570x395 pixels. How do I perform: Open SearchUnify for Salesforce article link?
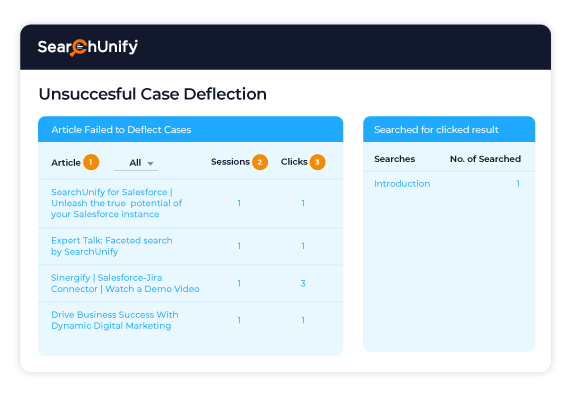(116, 203)
